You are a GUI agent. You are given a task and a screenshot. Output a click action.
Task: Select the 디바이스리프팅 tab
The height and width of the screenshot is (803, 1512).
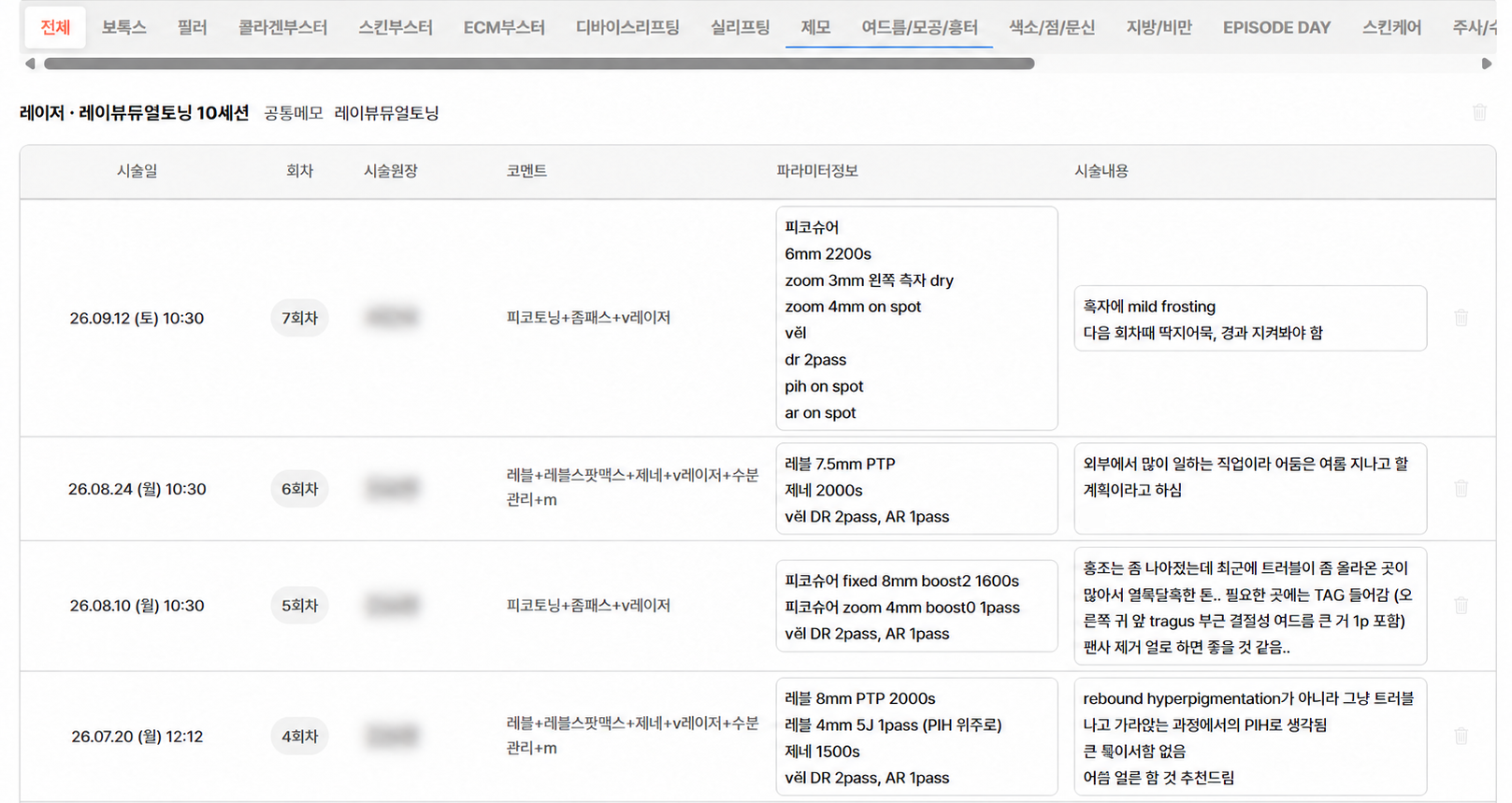tap(627, 27)
